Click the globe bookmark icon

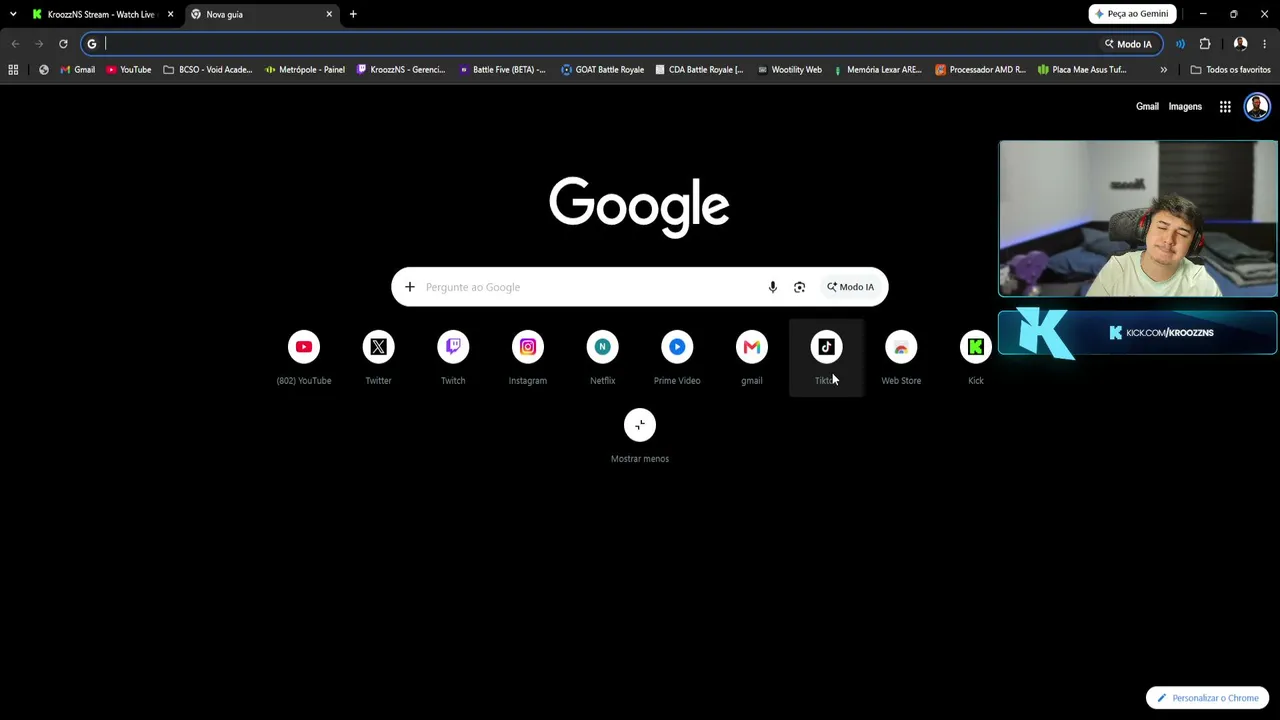(44, 70)
